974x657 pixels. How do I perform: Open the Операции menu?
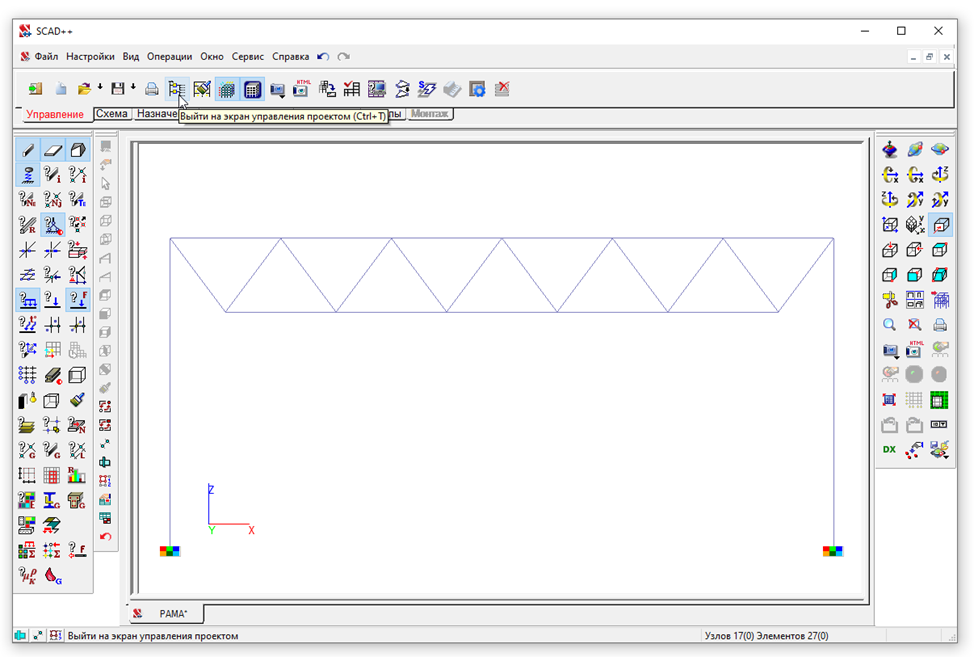pyautogui.click(x=170, y=57)
